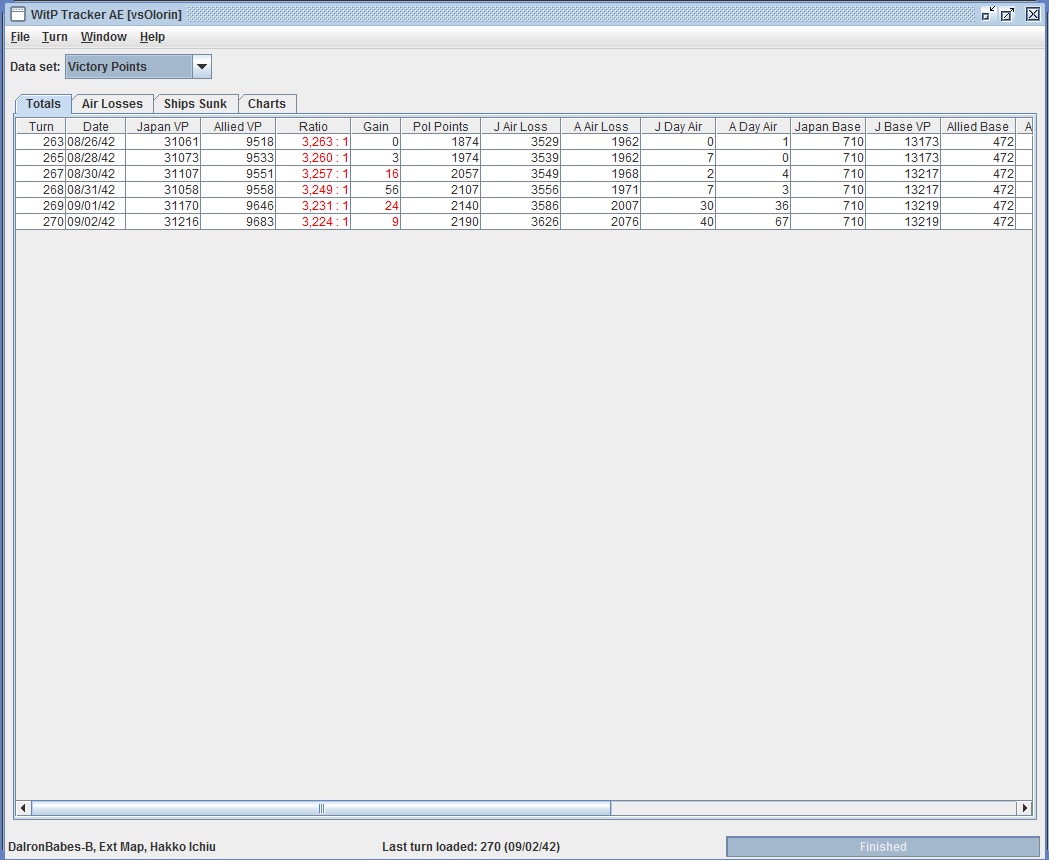This screenshot has height=860, width=1049.
Task: Click the J Air Loss column header
Action: [x=520, y=126]
